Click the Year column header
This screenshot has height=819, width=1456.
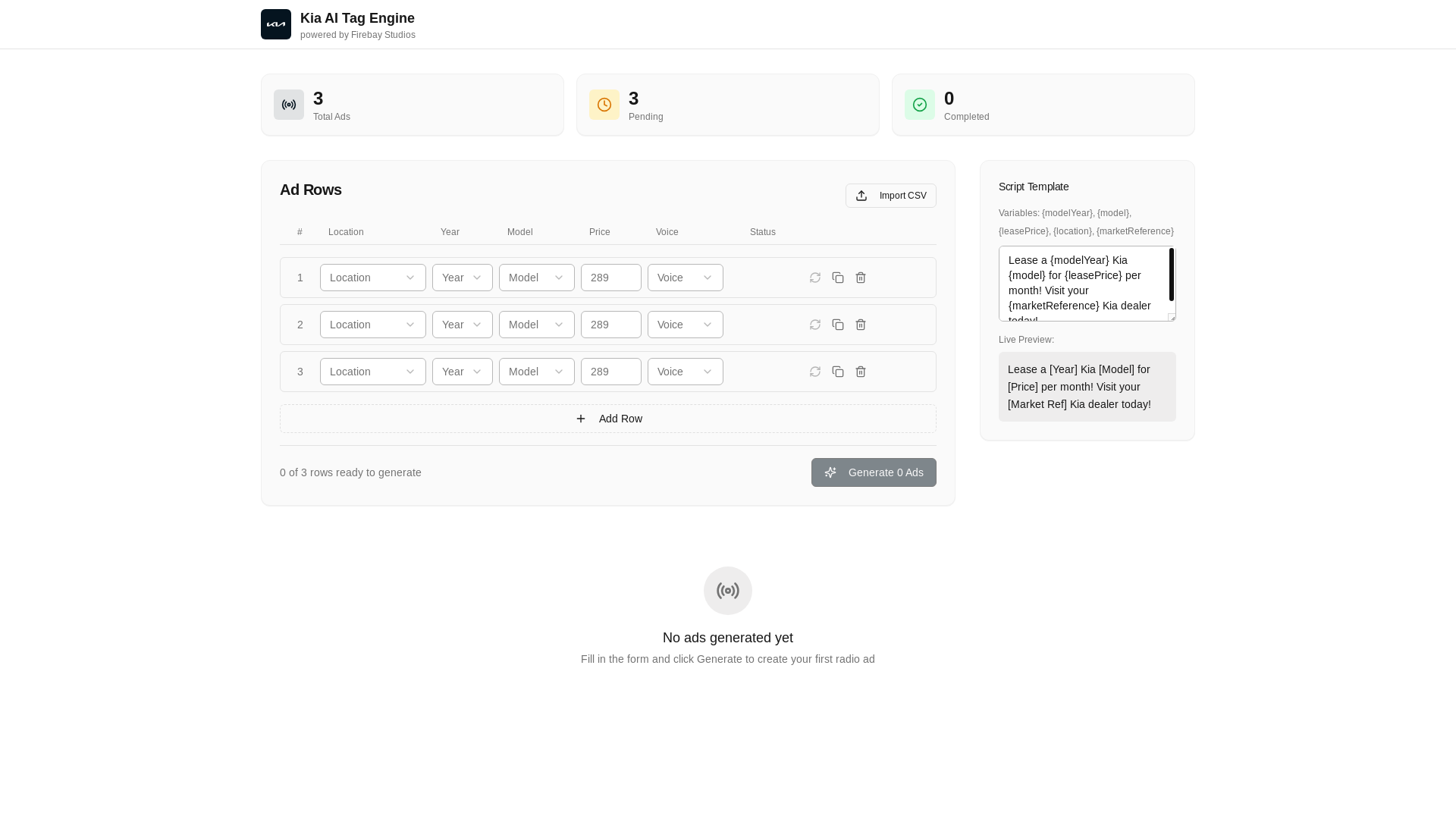(450, 232)
